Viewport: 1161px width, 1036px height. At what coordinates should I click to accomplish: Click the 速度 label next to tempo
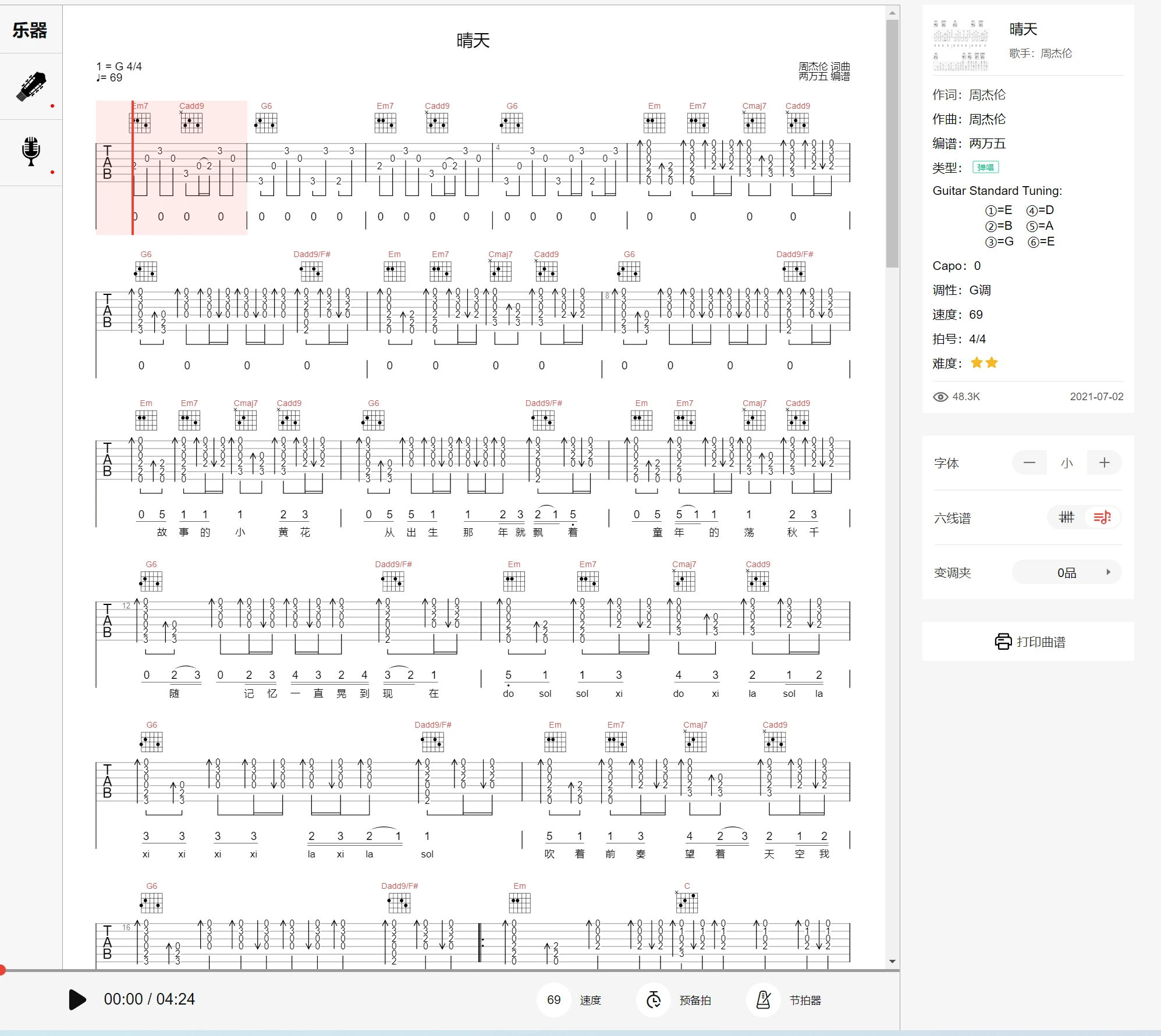(590, 1001)
